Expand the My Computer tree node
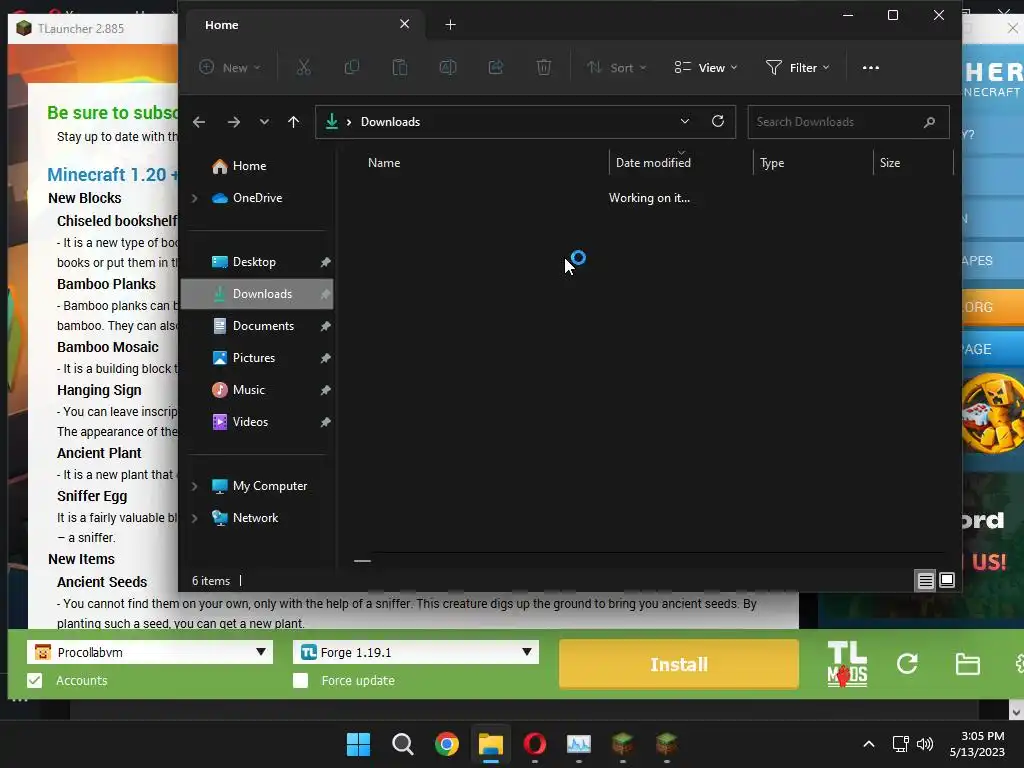The height and width of the screenshot is (768, 1024). [x=194, y=486]
